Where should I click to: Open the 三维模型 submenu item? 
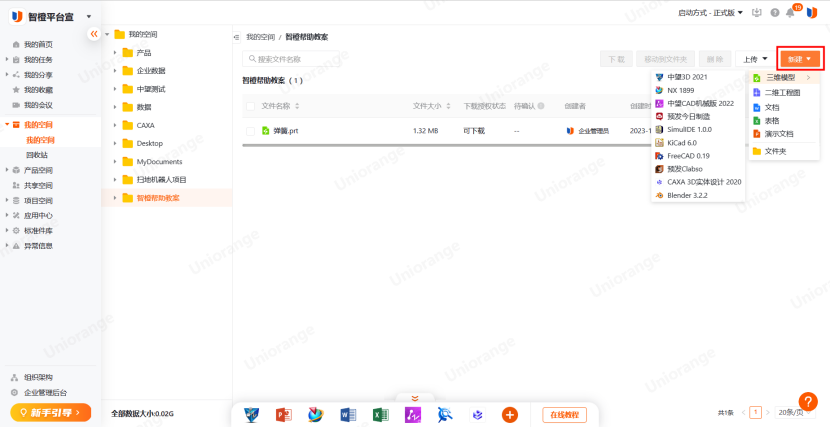pyautogui.click(x=783, y=78)
